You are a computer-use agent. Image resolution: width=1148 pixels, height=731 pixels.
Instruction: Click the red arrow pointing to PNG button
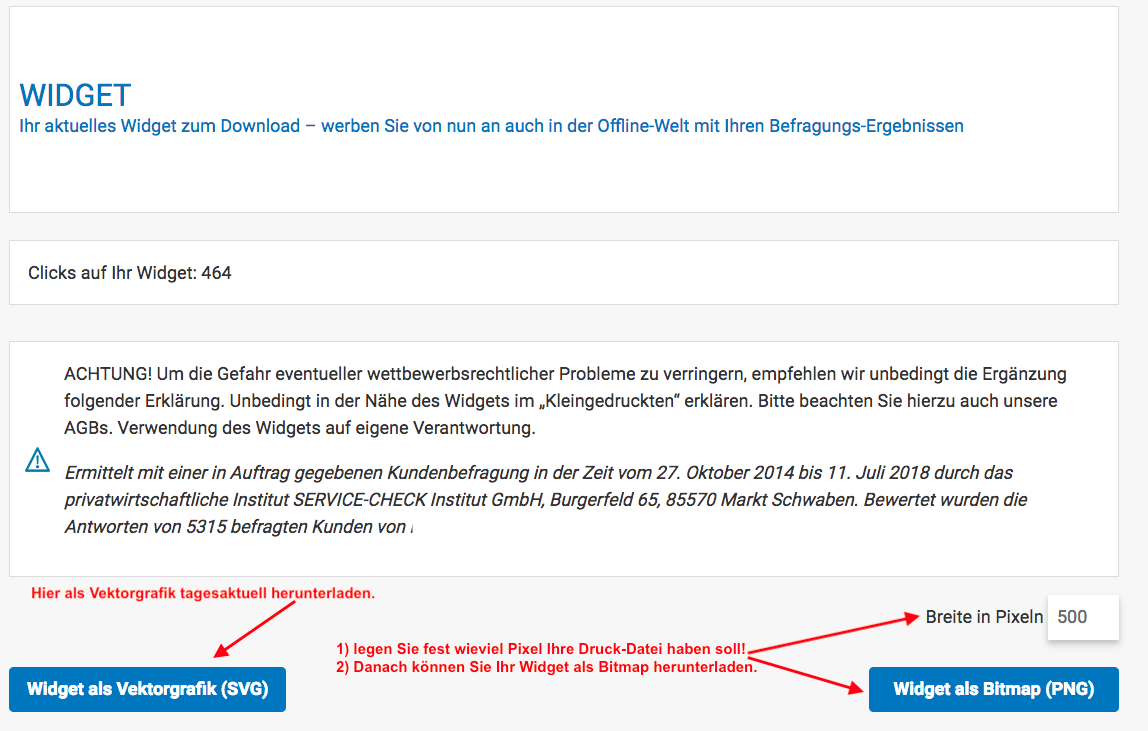pyautogui.click(x=810, y=674)
